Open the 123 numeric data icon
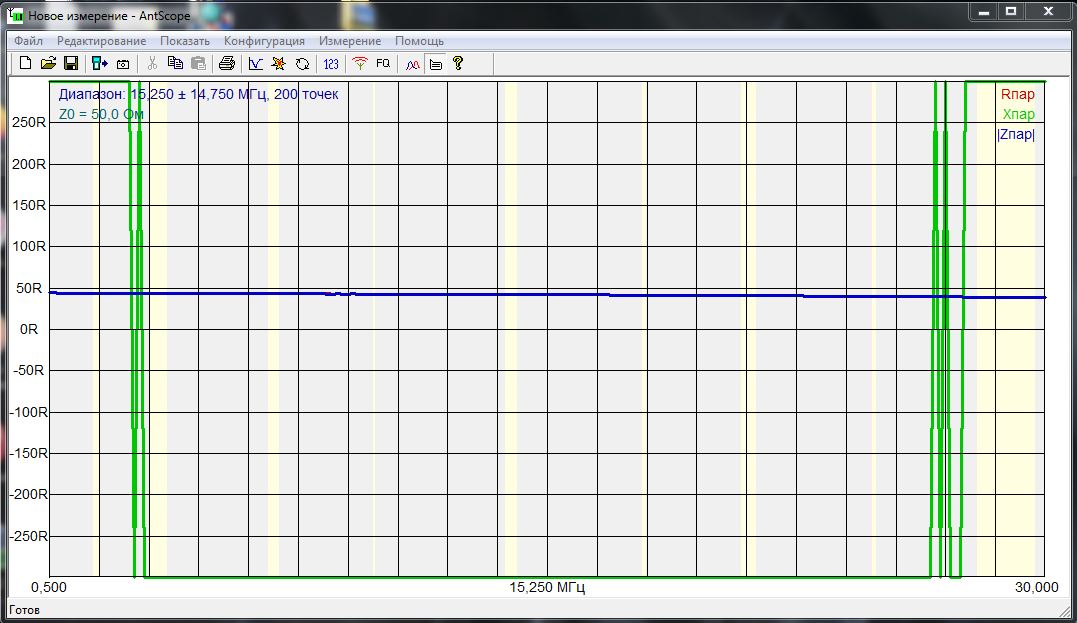The height and width of the screenshot is (623, 1077). pos(331,64)
